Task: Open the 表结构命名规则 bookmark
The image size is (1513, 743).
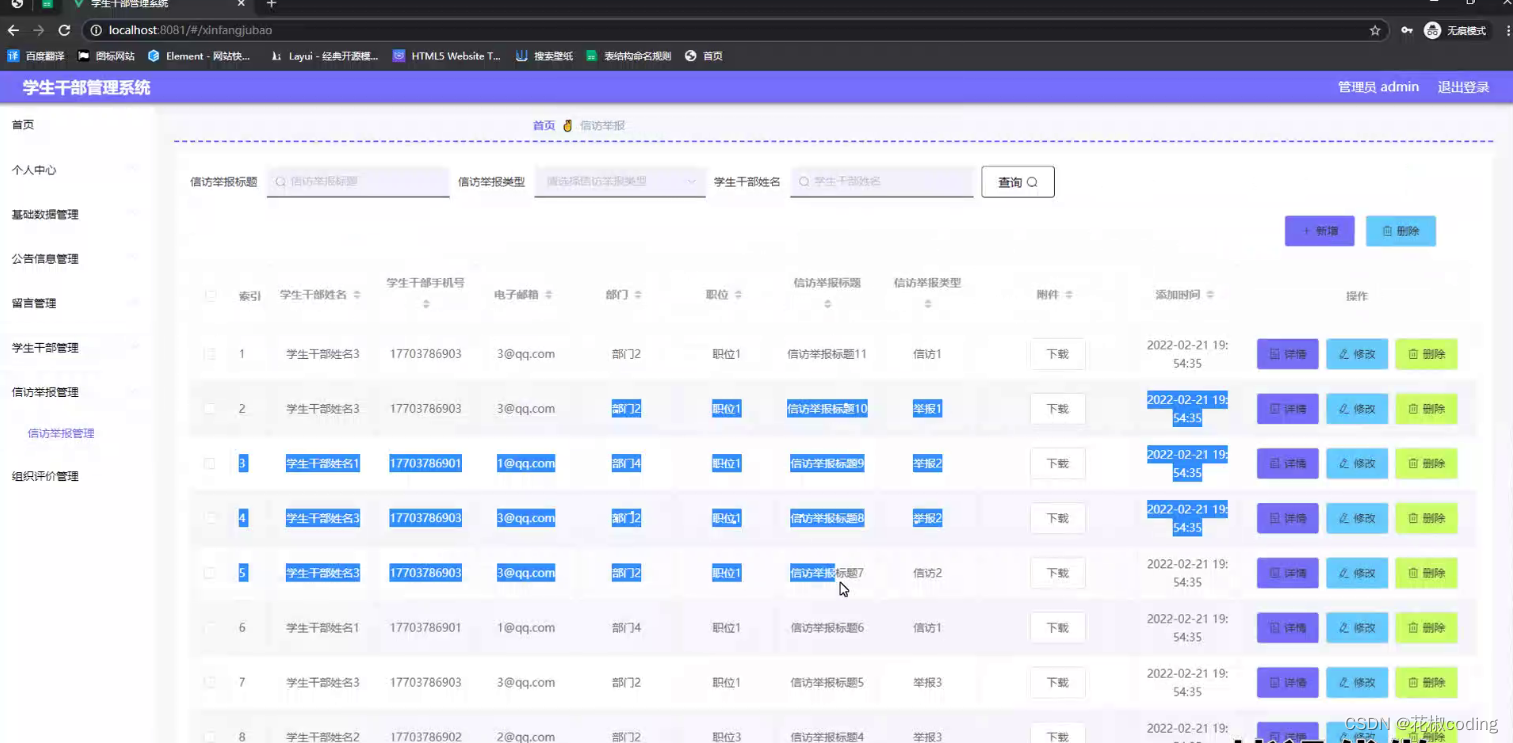Action: (628, 56)
